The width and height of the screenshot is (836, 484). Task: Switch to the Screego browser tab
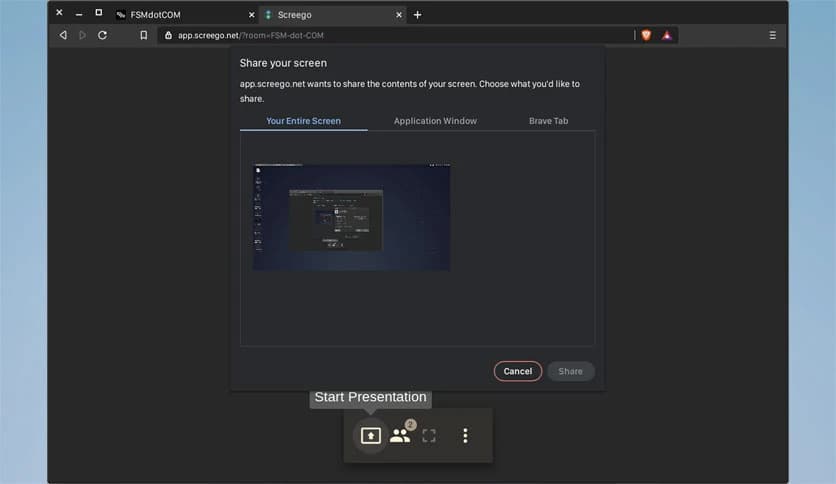pyautogui.click(x=333, y=15)
